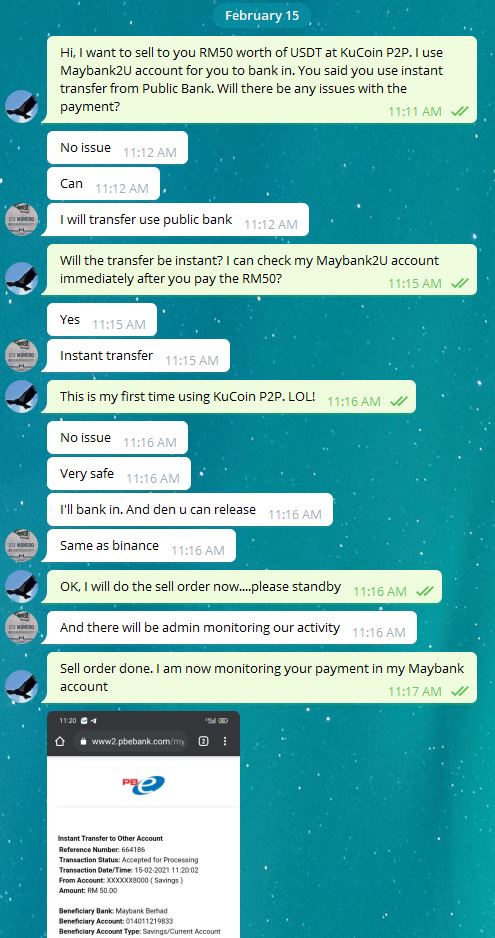Select the 'Sell order done' message bubble

(x=262, y=677)
